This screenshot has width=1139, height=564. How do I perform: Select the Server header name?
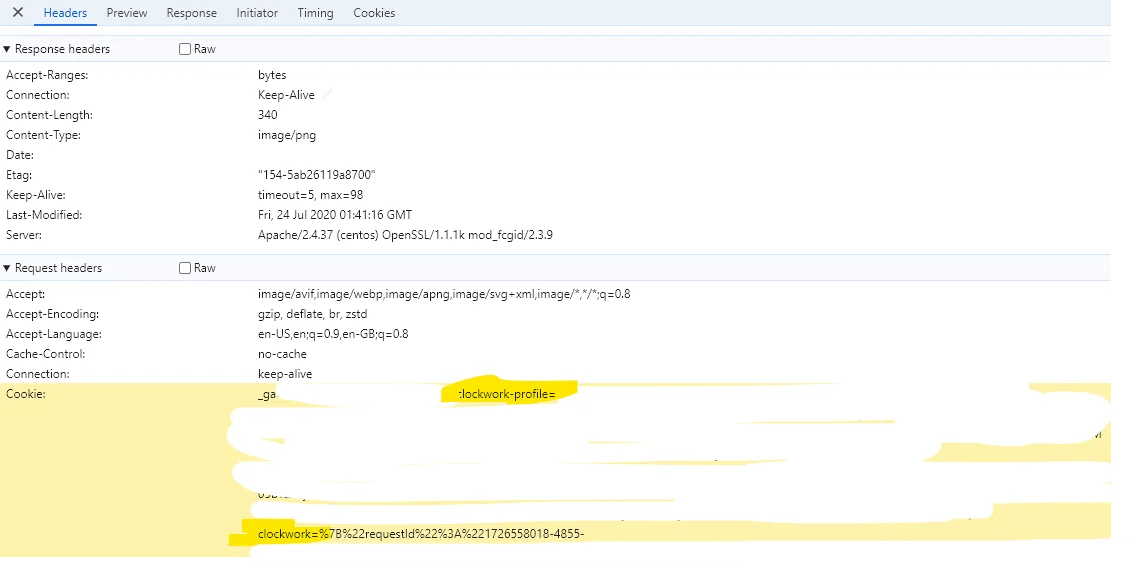pyautogui.click(x=24, y=235)
